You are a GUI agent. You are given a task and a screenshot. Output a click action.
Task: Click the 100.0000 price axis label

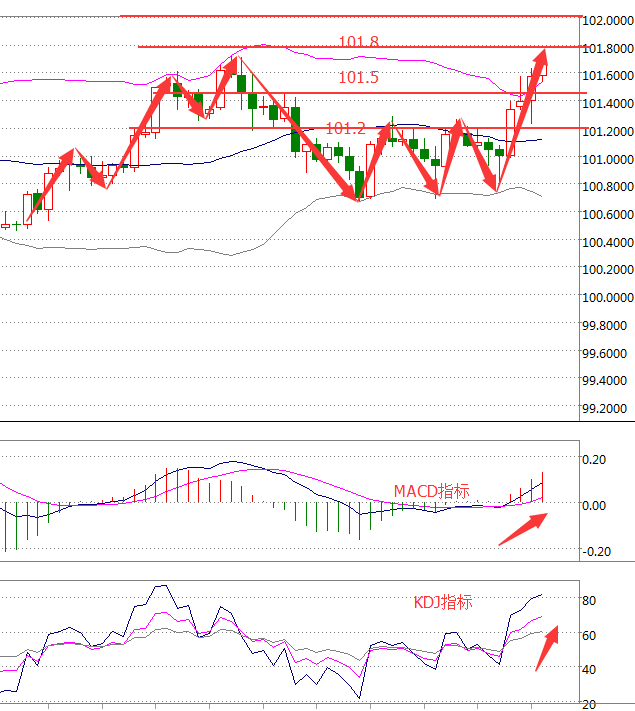click(608, 297)
